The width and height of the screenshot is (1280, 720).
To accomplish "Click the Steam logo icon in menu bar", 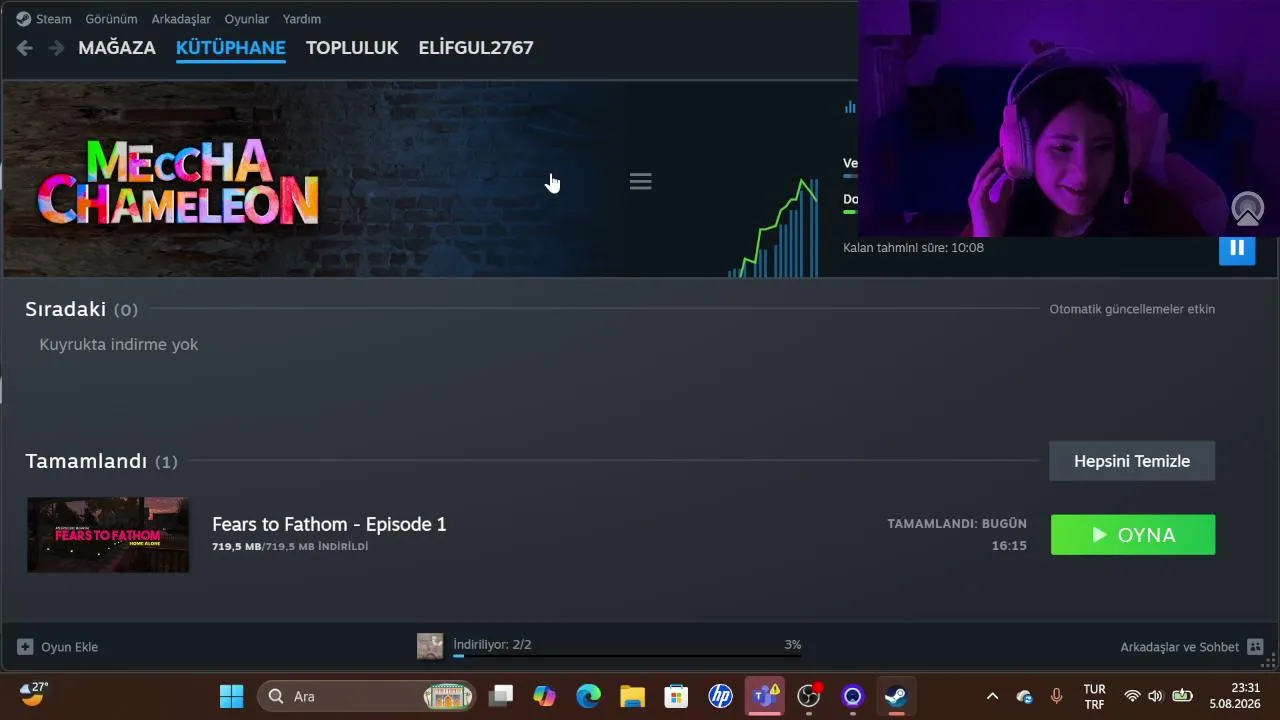I will click(24, 19).
